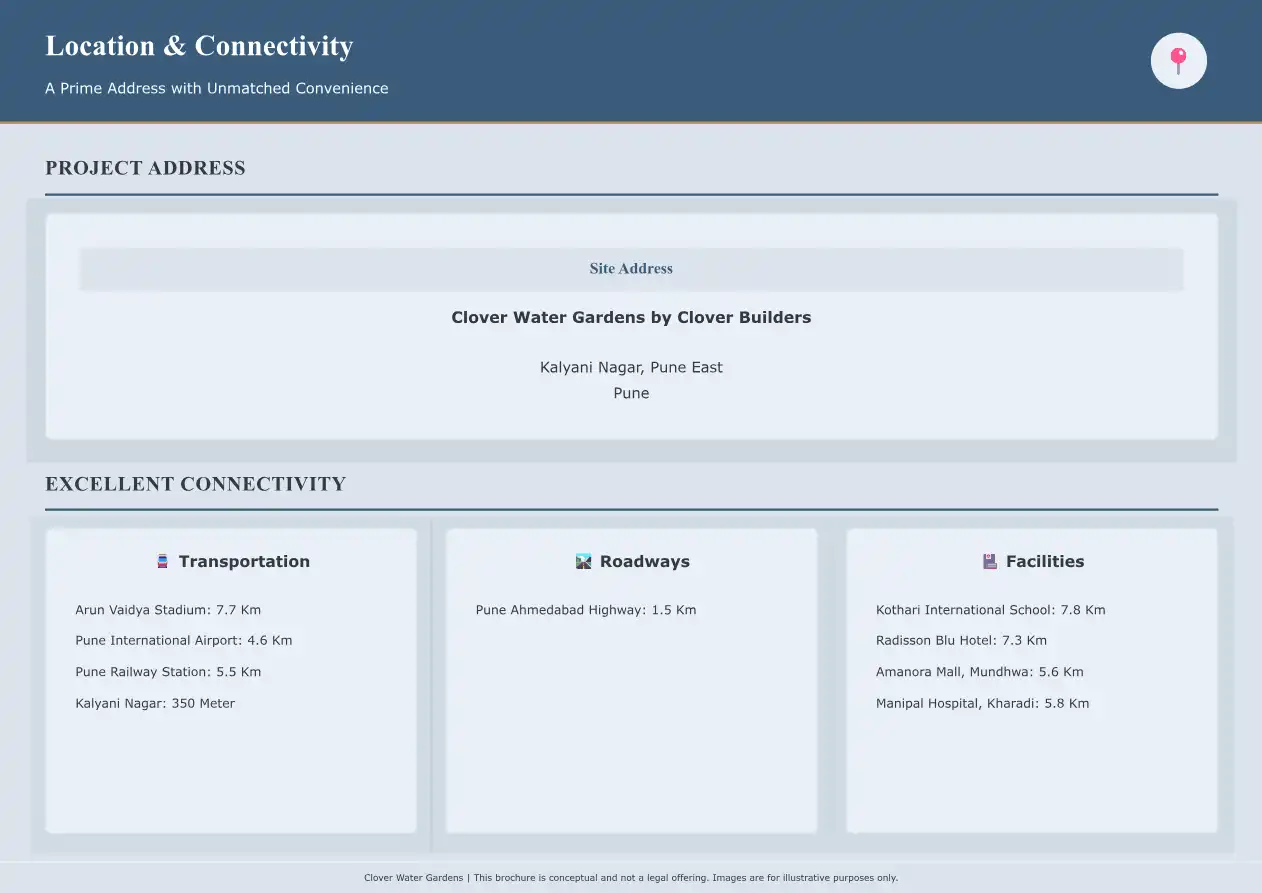Select the Pune Railway Station entry
Image resolution: width=1262 pixels, height=893 pixels.
coord(168,672)
